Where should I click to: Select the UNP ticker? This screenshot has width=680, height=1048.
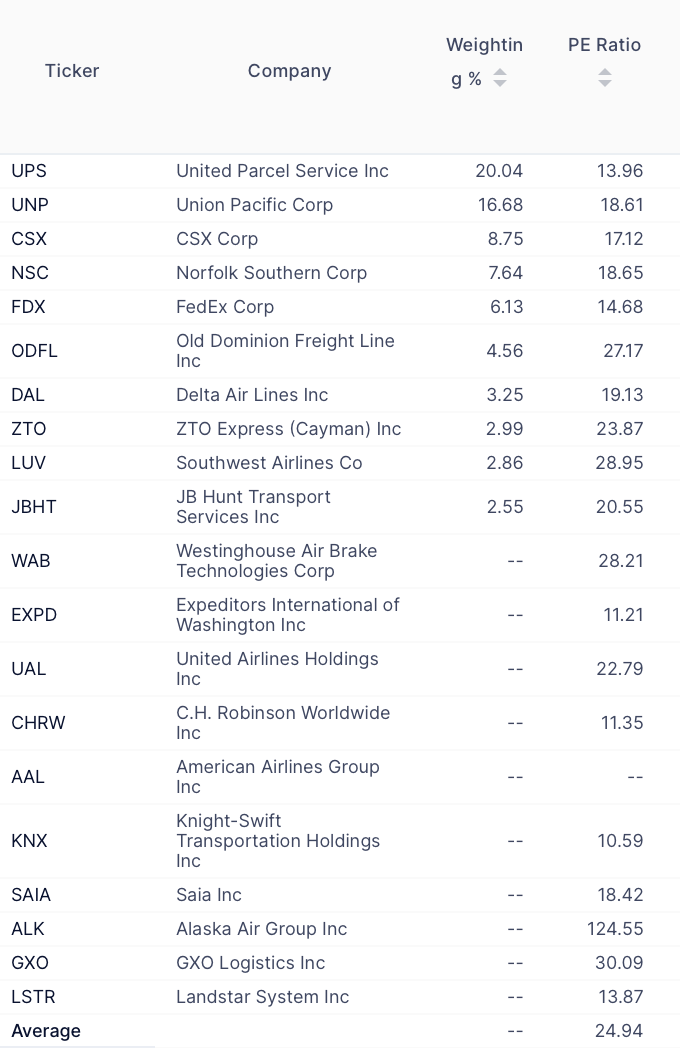tap(30, 205)
